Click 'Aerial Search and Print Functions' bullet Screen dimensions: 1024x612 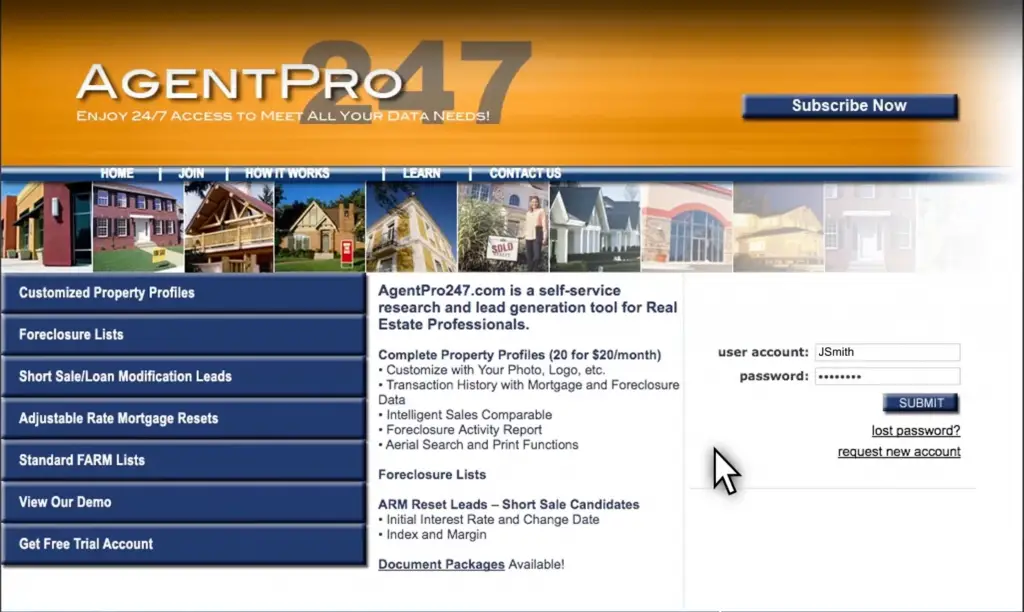tap(479, 445)
